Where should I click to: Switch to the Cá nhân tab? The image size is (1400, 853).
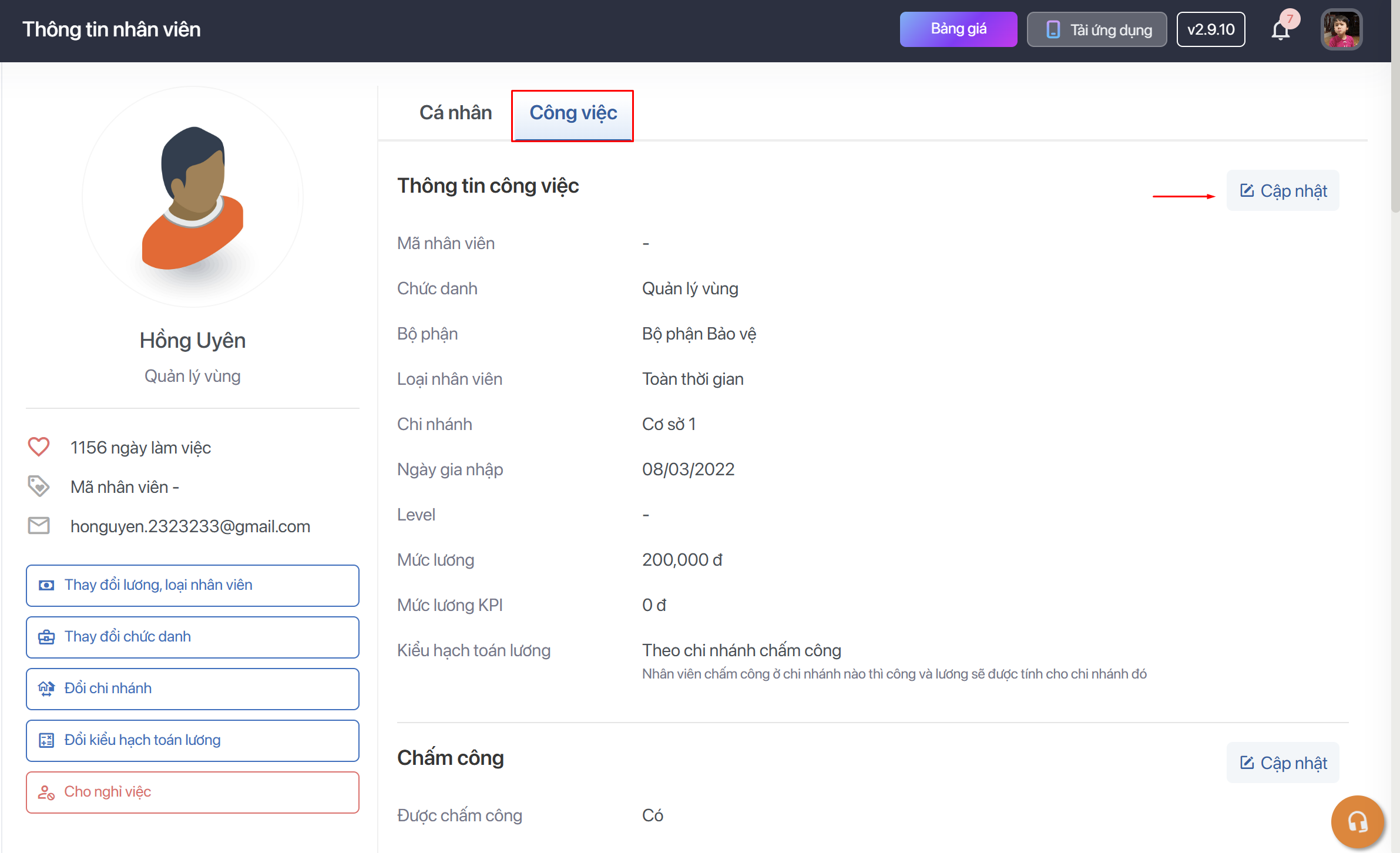455,113
